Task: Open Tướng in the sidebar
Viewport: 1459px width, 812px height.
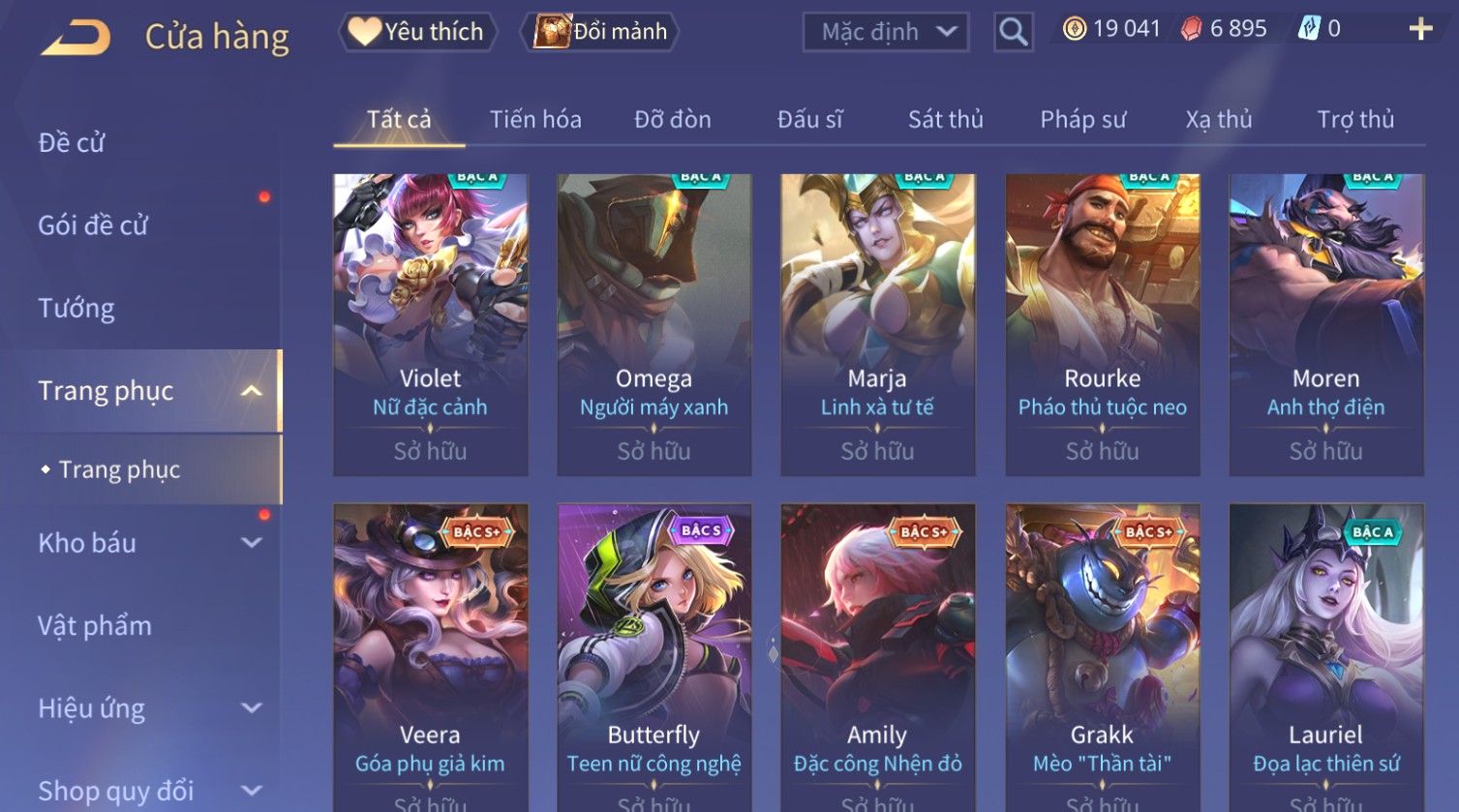Action: coord(76,308)
